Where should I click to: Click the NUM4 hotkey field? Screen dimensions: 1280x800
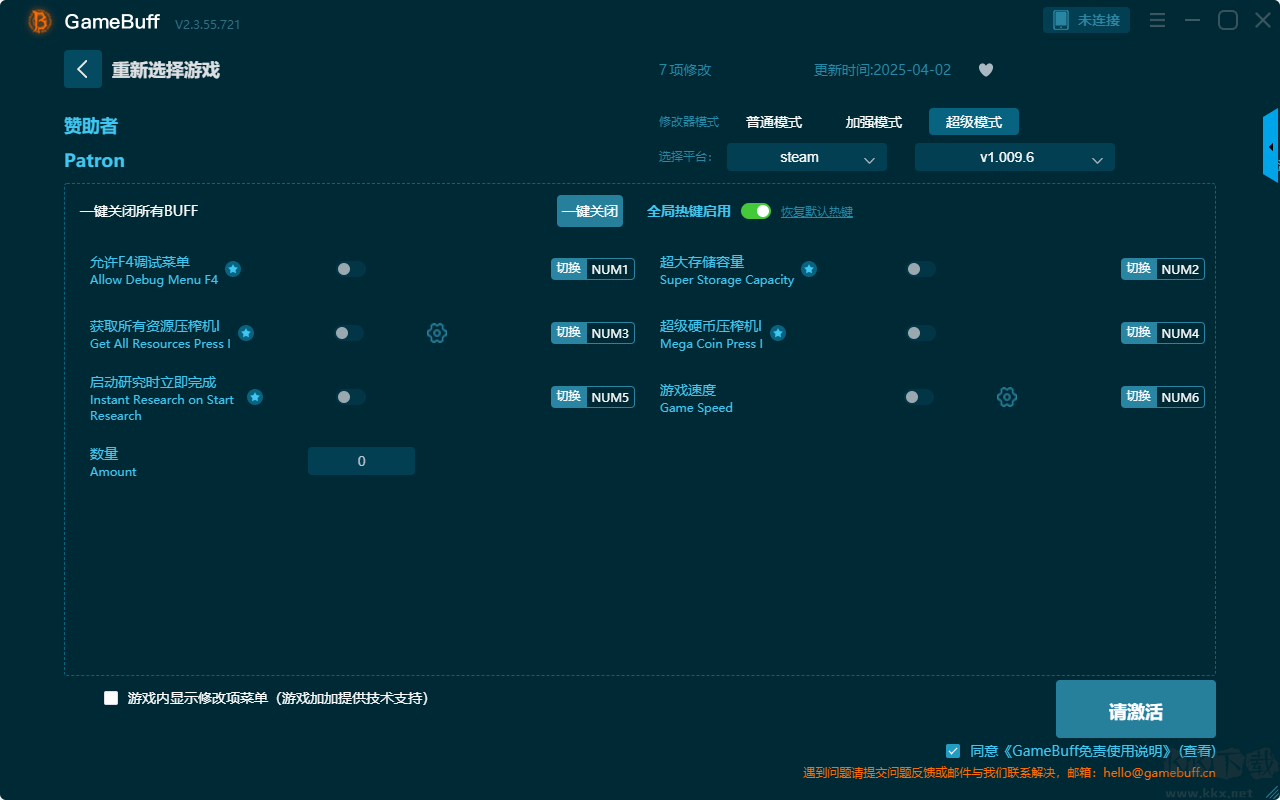pos(1180,333)
